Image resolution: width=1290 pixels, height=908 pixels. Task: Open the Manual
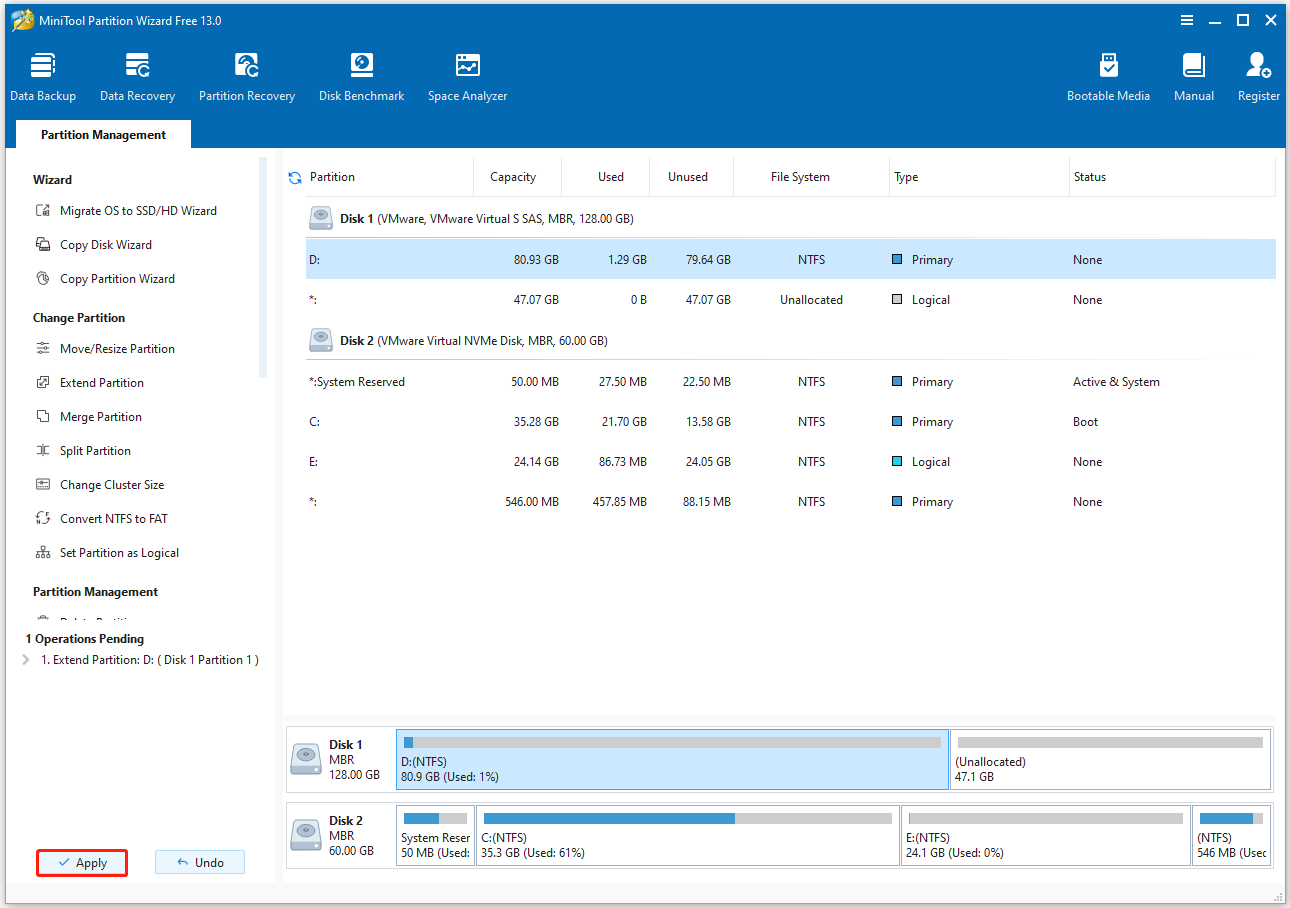tap(1193, 76)
